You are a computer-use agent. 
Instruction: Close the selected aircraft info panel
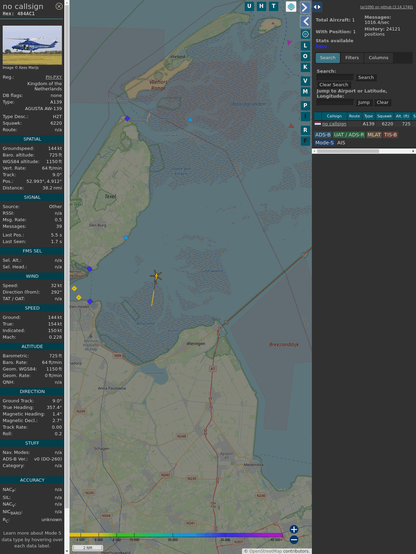pyautogui.click(x=59, y=6)
